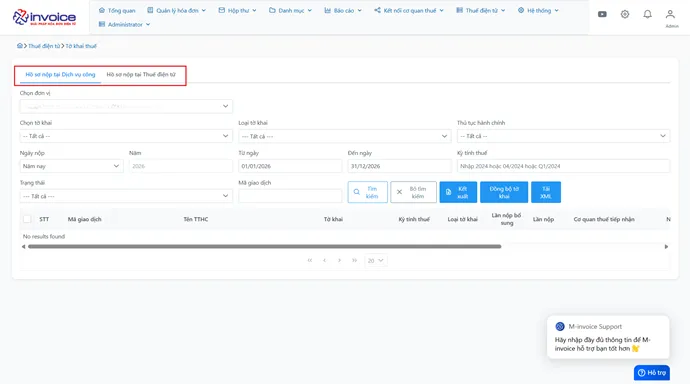This screenshot has height=384, width=690.
Task: Focus the Kỳ tính thuế input field
Action: pos(563,166)
